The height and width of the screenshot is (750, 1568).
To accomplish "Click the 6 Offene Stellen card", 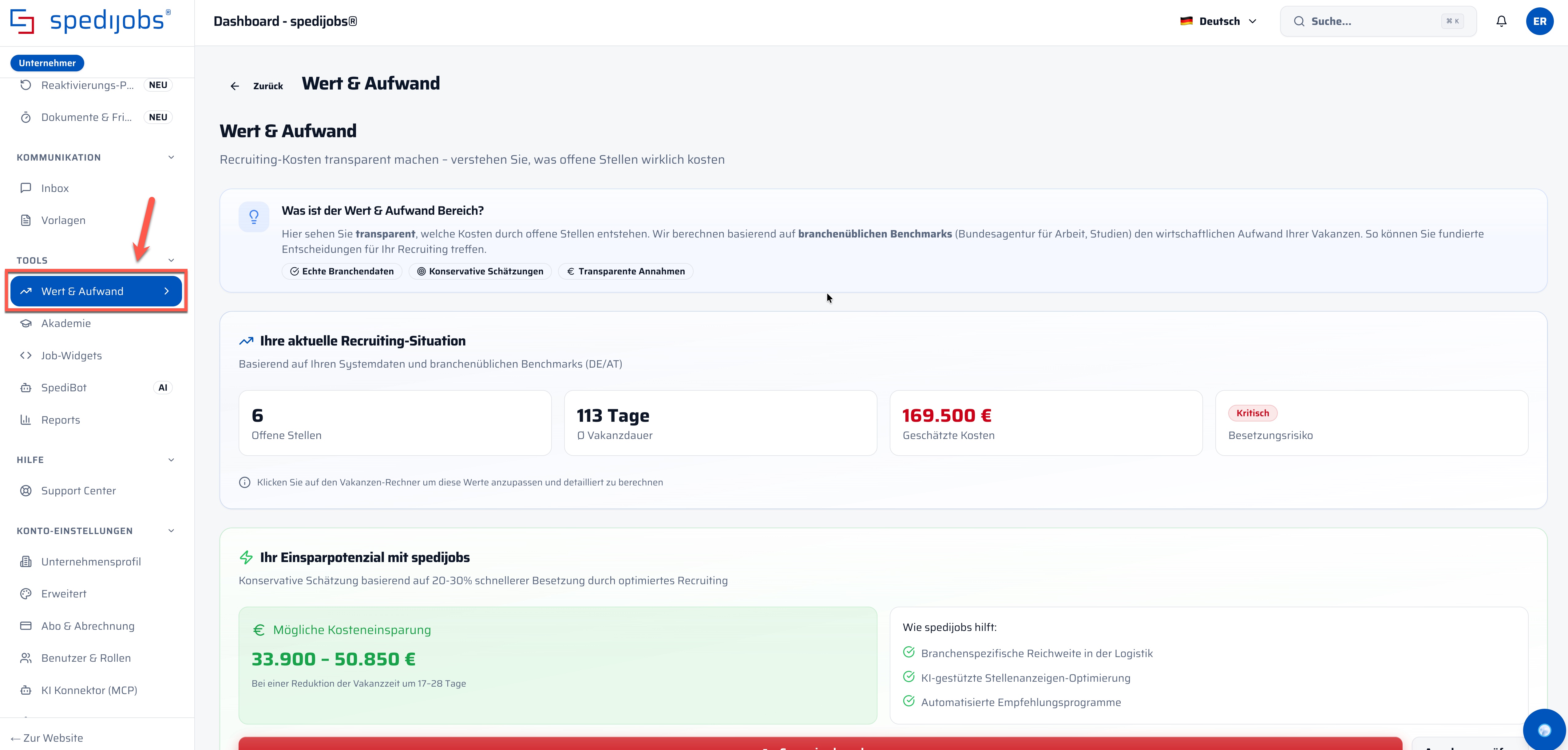I will pos(395,423).
